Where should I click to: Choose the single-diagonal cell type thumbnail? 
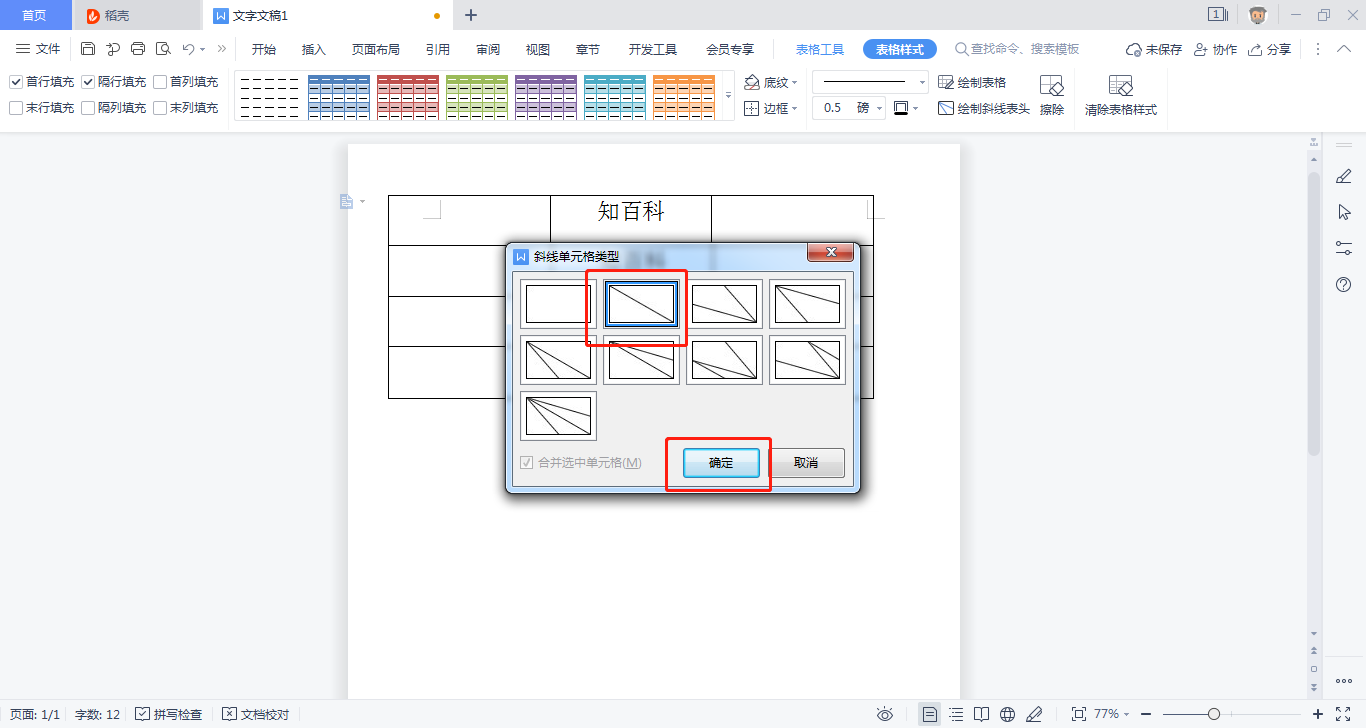click(x=641, y=304)
